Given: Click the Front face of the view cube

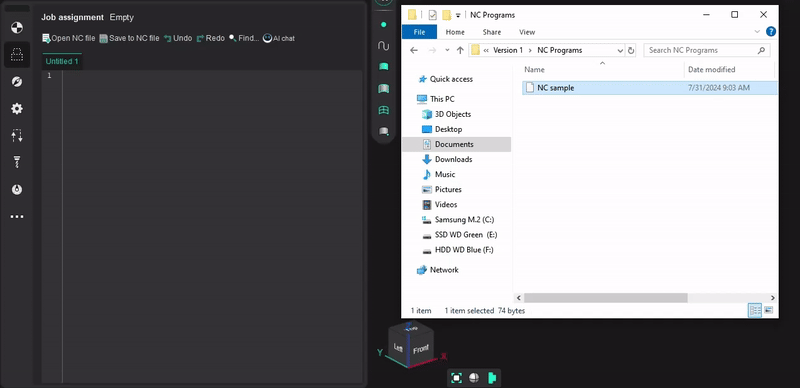Looking at the screenshot, I should [x=421, y=350].
